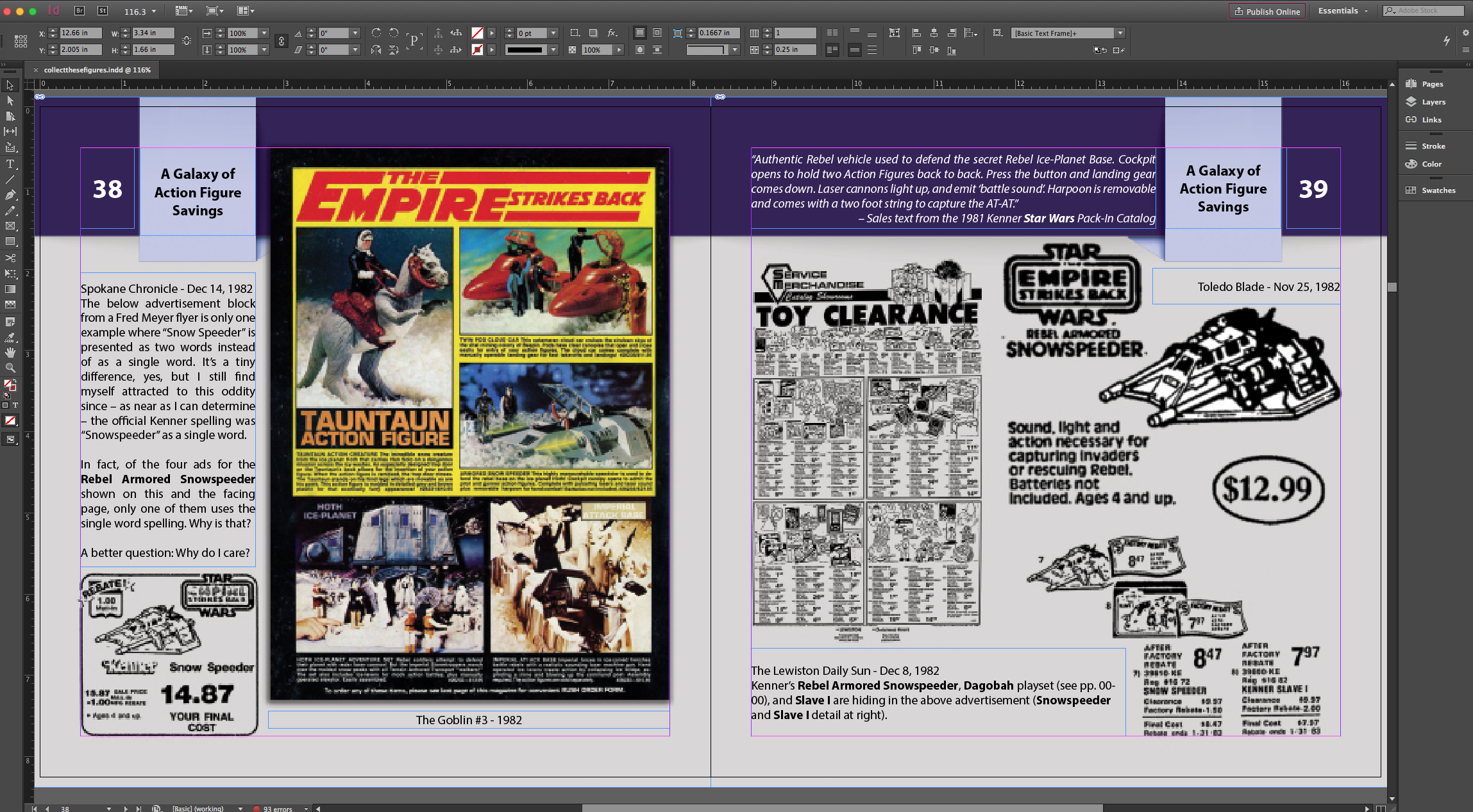Select the Scissors tool
Image resolution: width=1473 pixels, height=812 pixels.
point(10,258)
